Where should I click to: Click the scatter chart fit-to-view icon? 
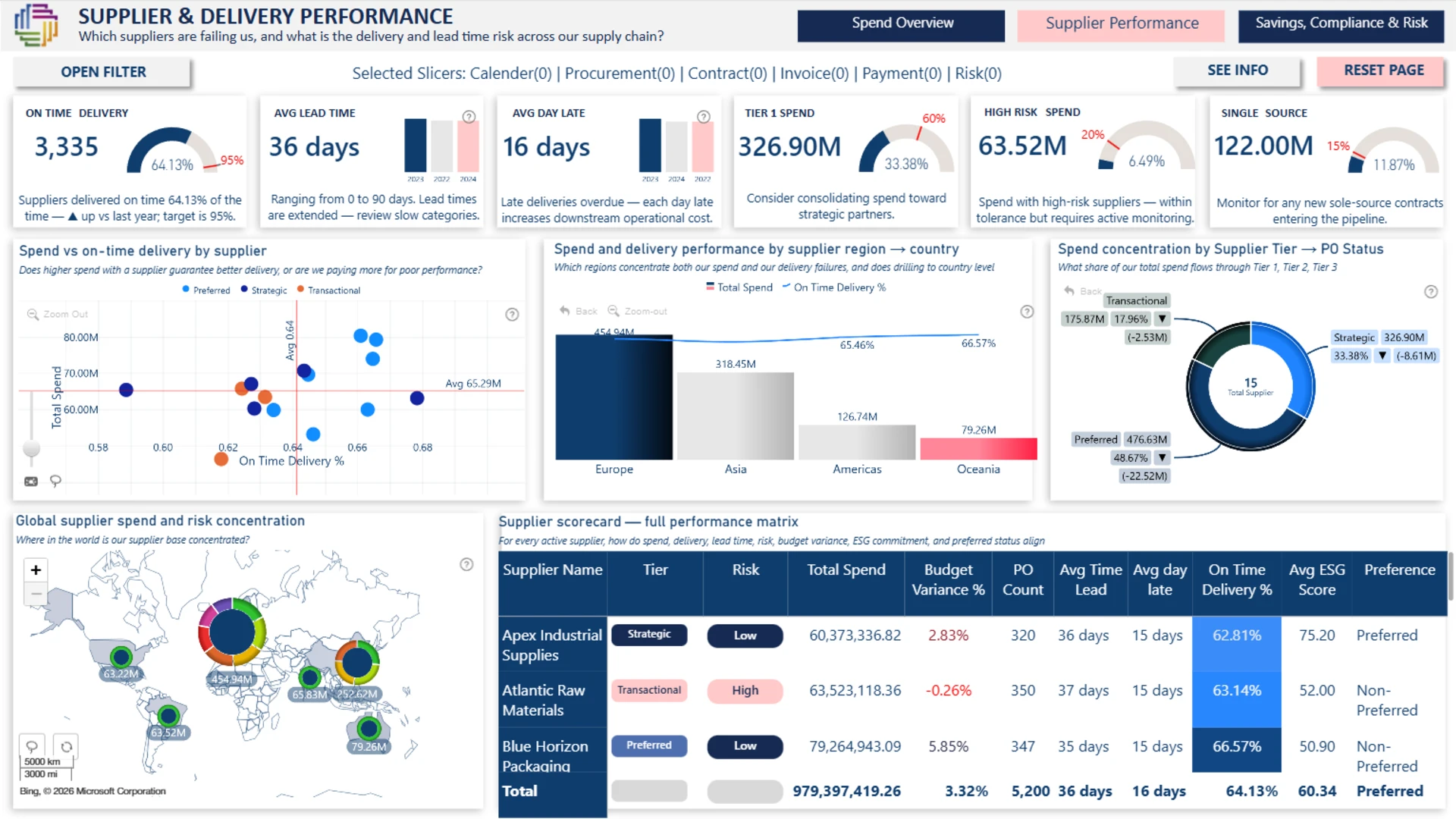click(31, 482)
